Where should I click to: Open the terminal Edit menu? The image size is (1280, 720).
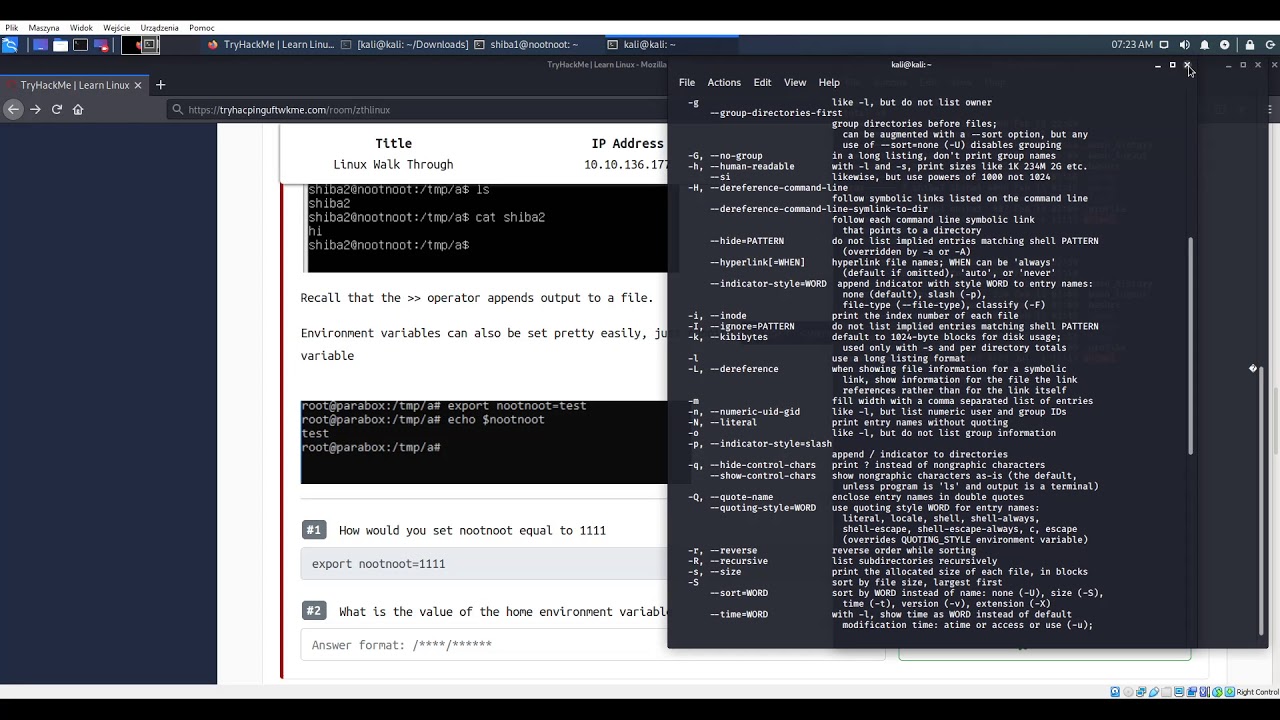762,82
